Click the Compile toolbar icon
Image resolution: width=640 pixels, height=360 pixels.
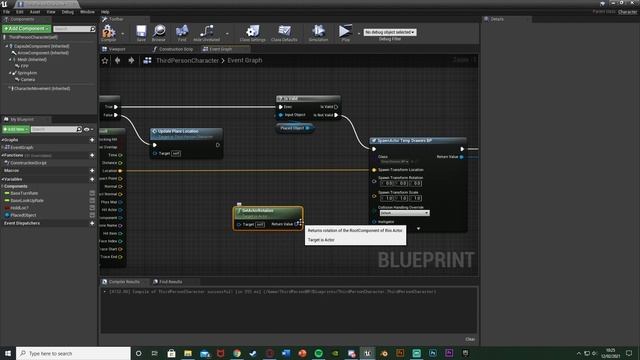tap(109, 32)
